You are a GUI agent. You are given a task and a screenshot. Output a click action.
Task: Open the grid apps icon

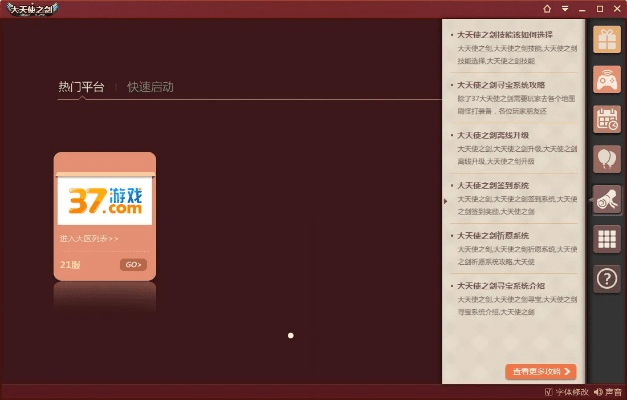[607, 239]
